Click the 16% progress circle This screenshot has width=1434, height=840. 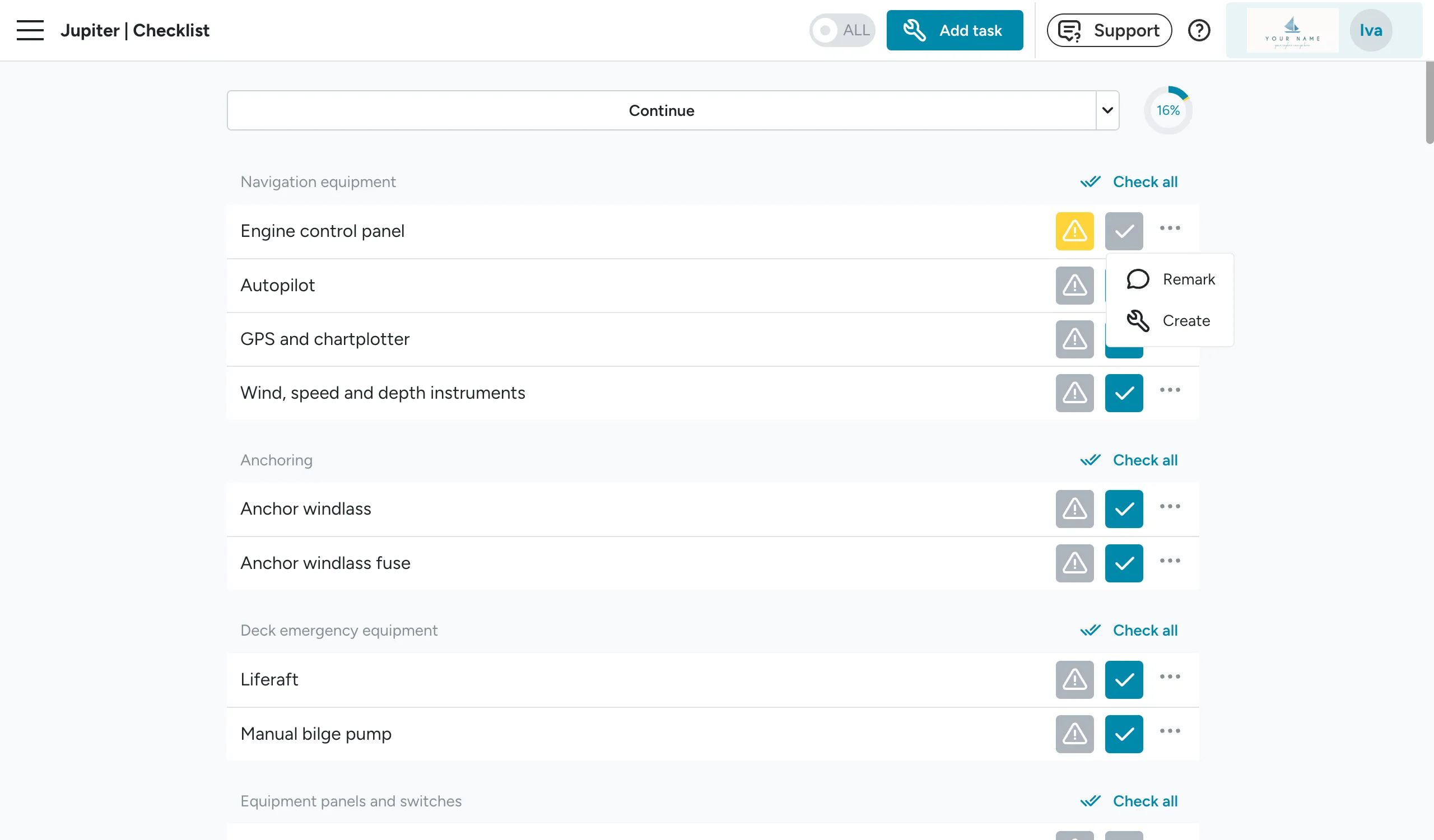tap(1168, 110)
